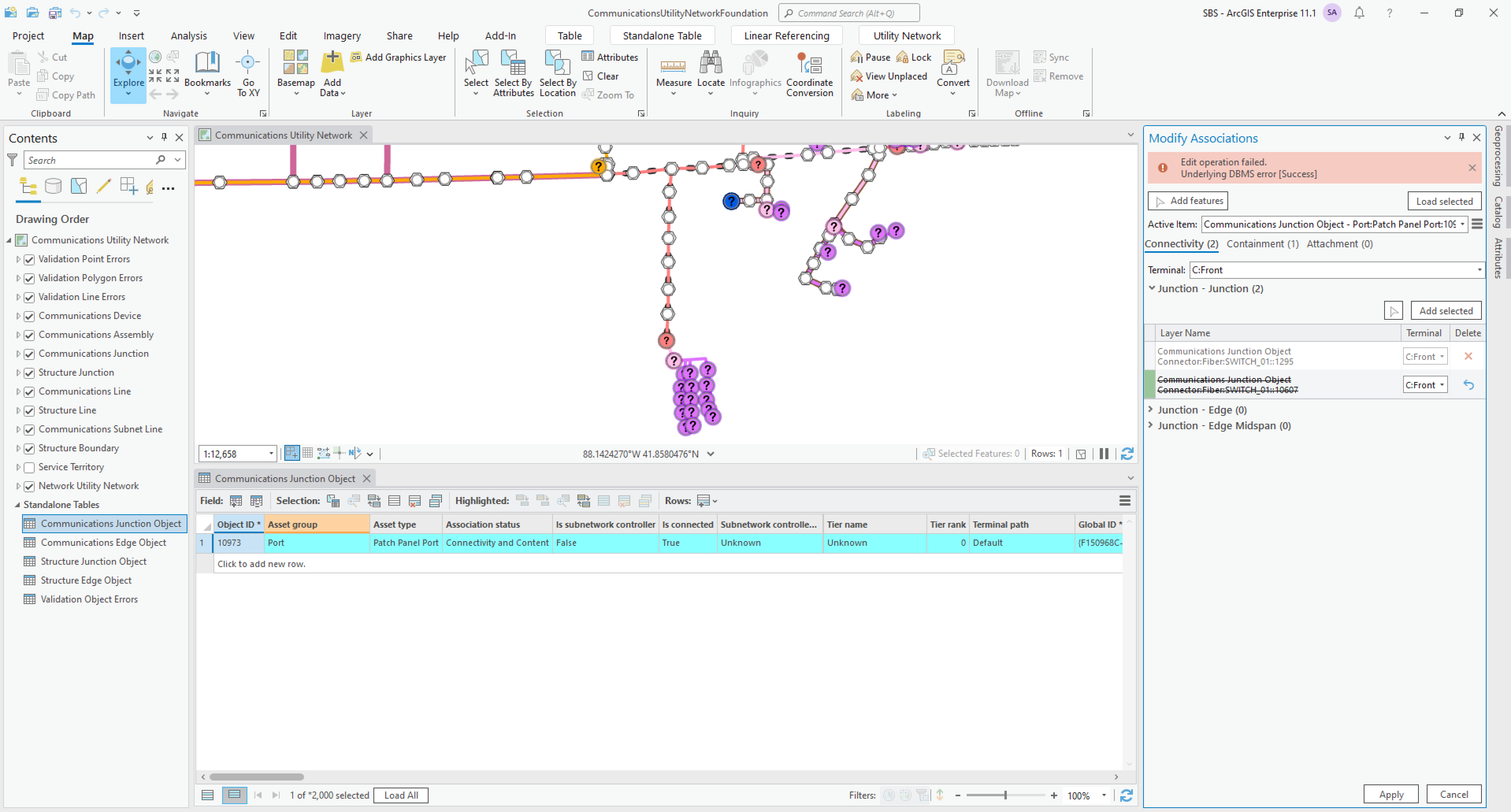Collapse the Junction - Junction section
Viewport: 1511px width, 812px height.
tap(1151, 288)
